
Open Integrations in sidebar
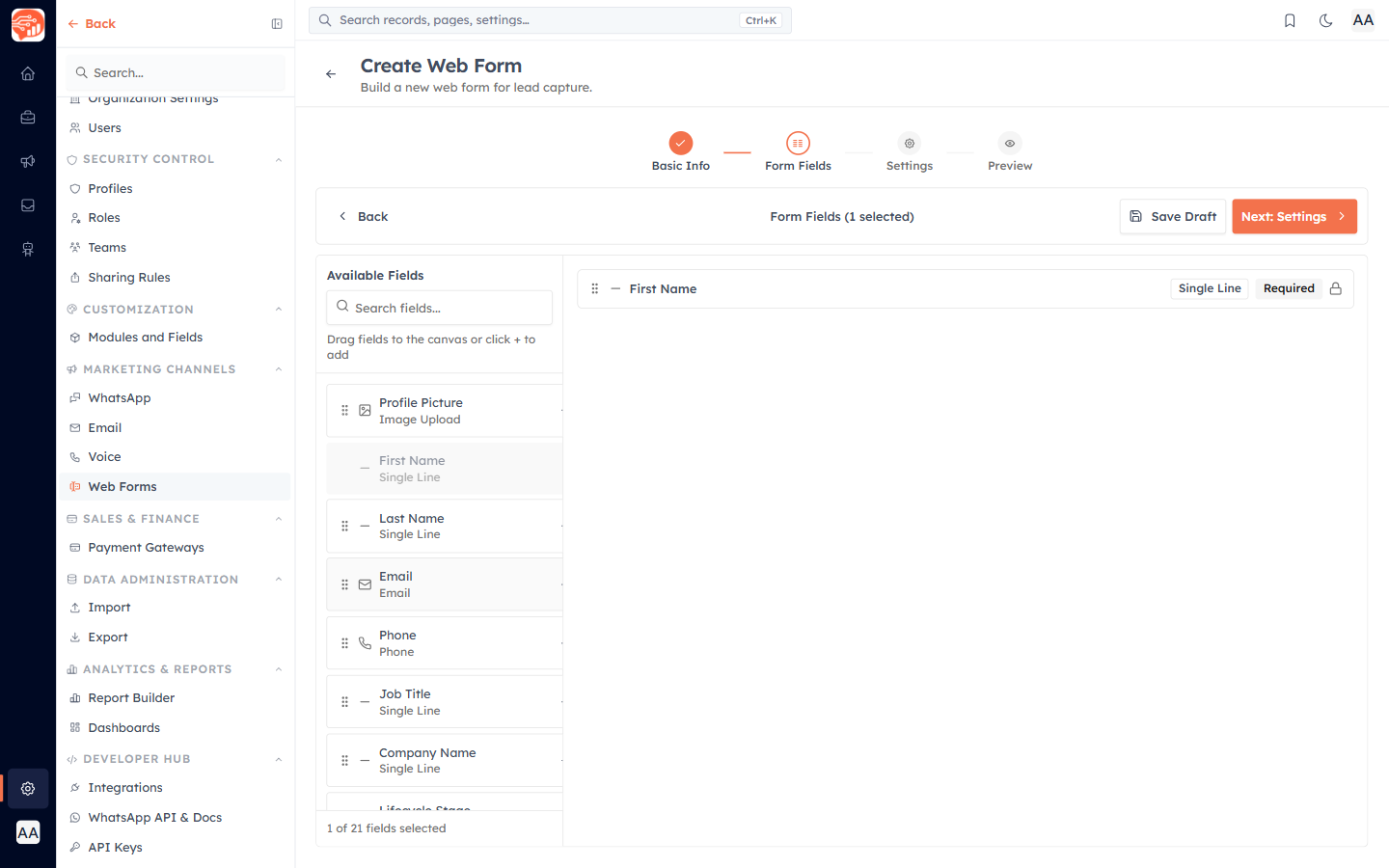(175, 788)
